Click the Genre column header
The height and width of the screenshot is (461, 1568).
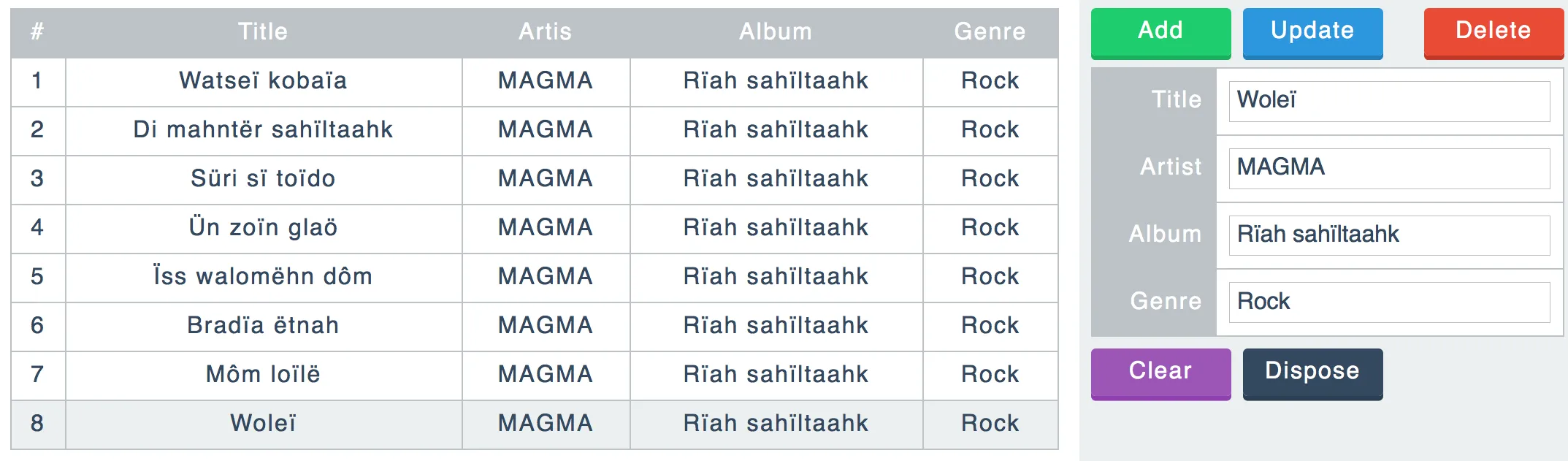pos(990,32)
